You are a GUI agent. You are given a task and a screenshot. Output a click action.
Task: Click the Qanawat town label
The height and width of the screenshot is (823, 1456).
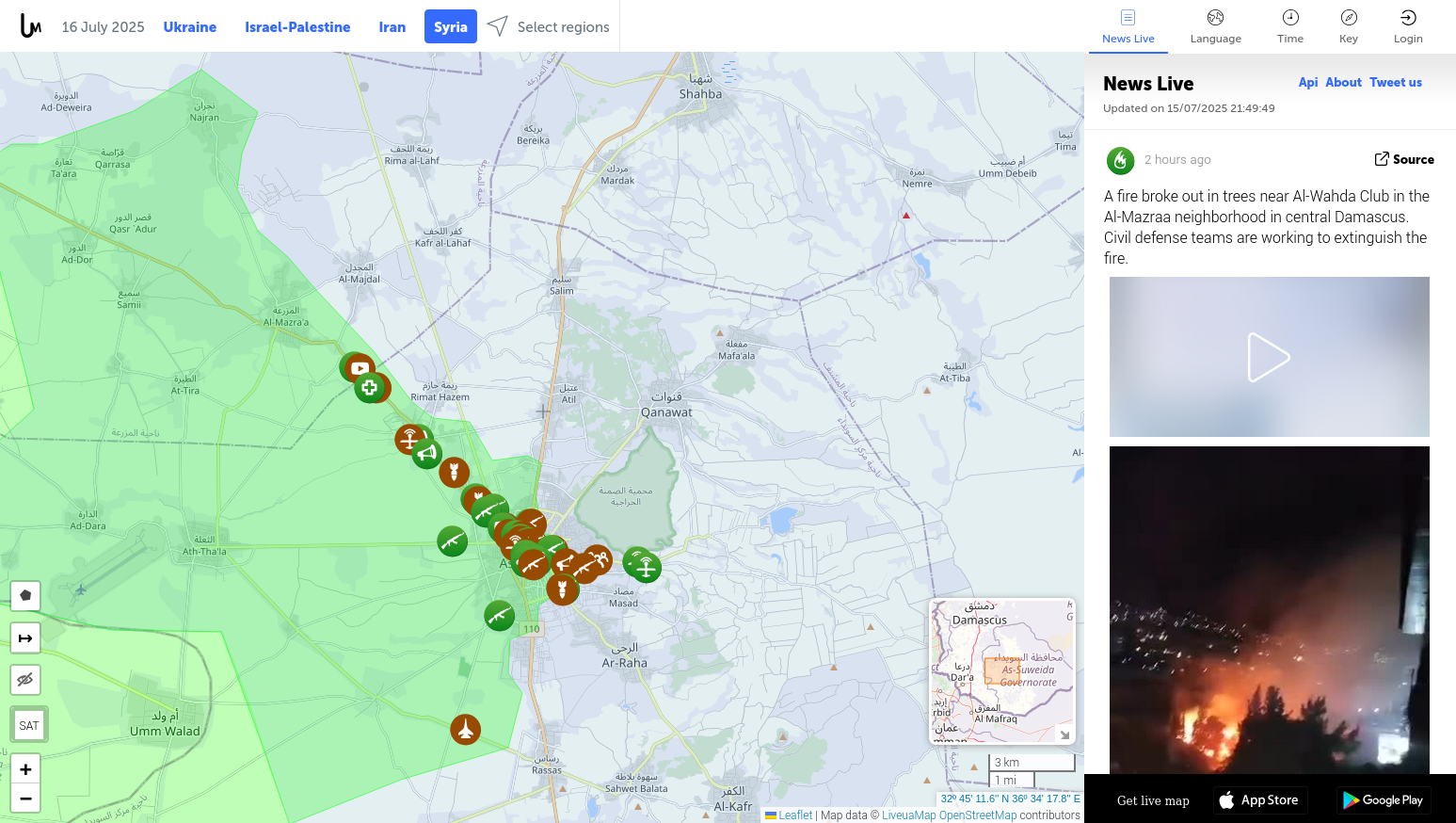(666, 405)
